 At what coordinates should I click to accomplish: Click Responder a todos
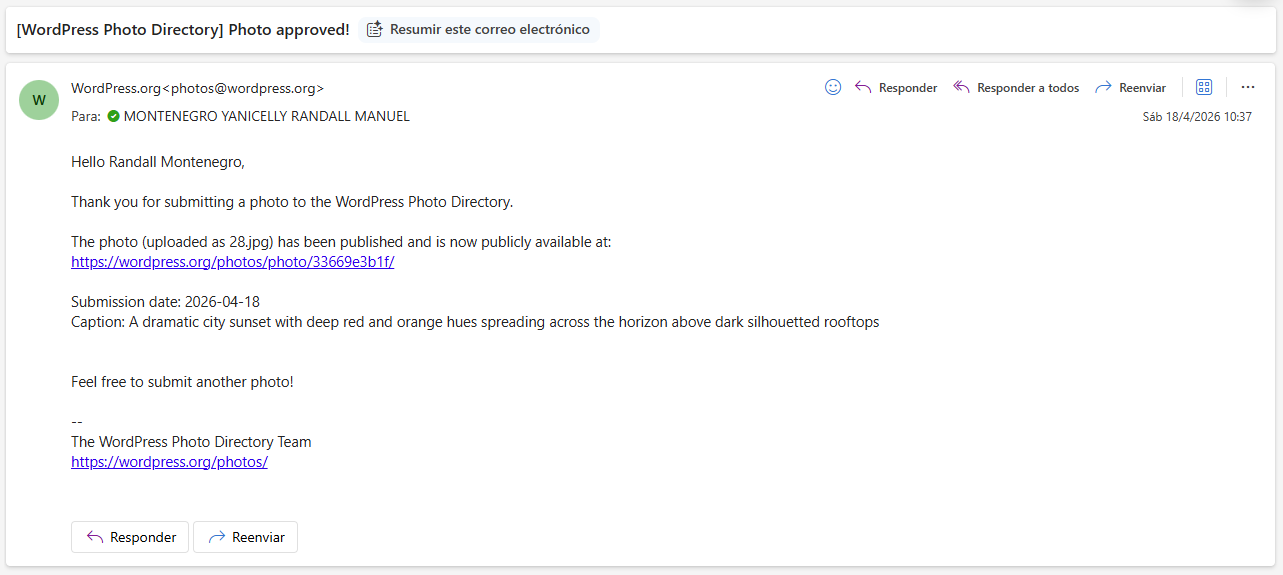[1016, 88]
